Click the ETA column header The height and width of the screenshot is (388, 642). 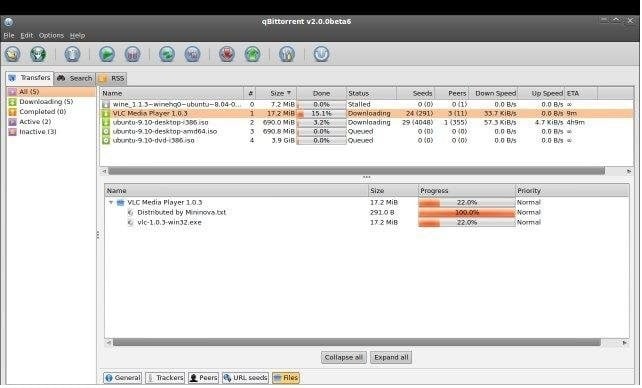coord(581,93)
